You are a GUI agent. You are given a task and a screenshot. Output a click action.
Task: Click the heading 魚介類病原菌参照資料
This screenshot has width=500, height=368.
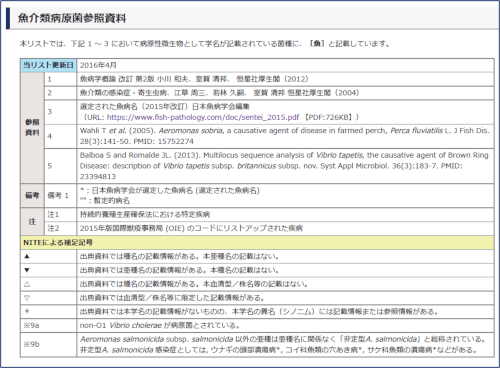72,18
